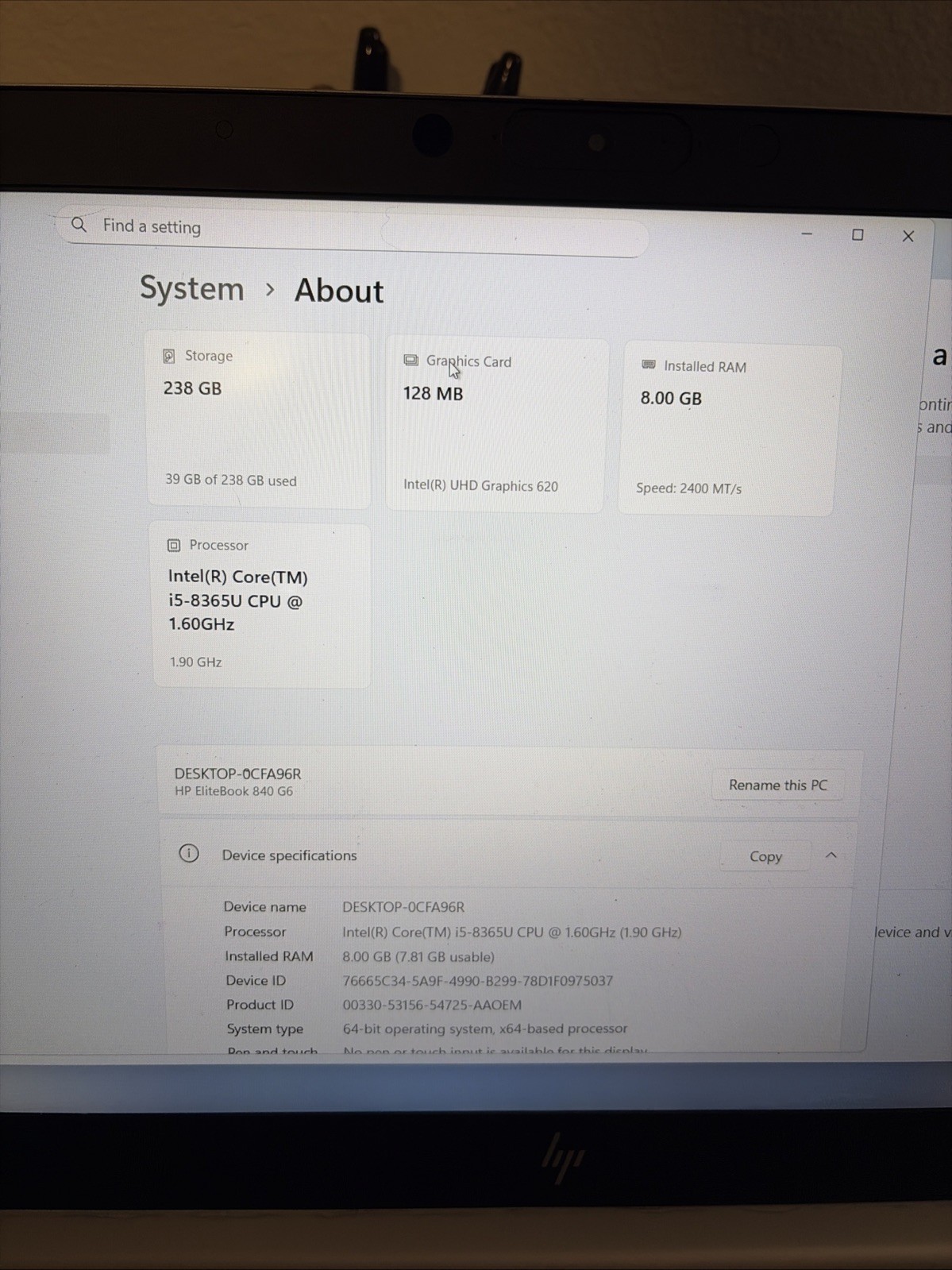The image size is (952, 1270).
Task: Click the System type label
Action: pos(265,1029)
